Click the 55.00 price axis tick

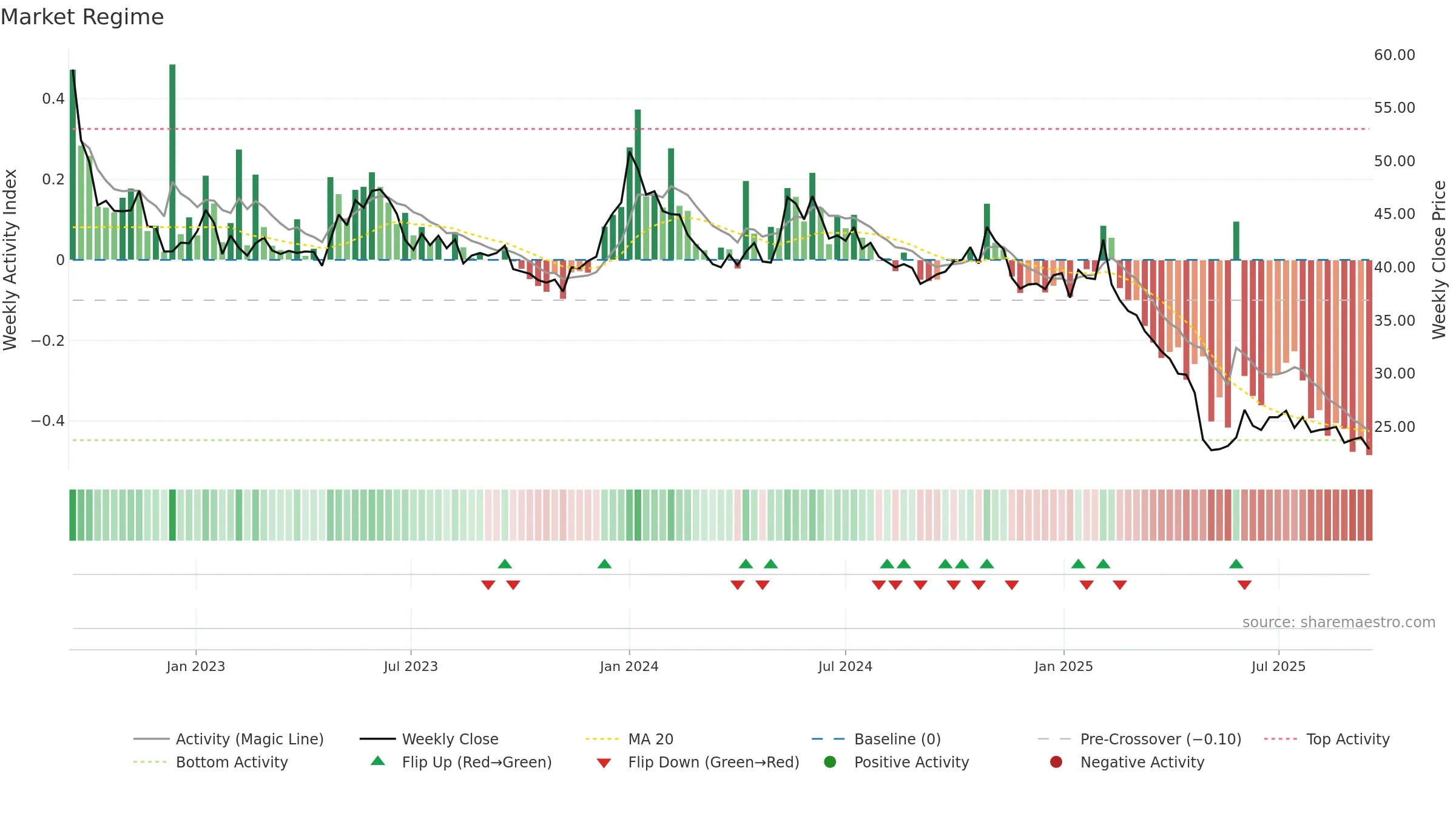(1395, 107)
